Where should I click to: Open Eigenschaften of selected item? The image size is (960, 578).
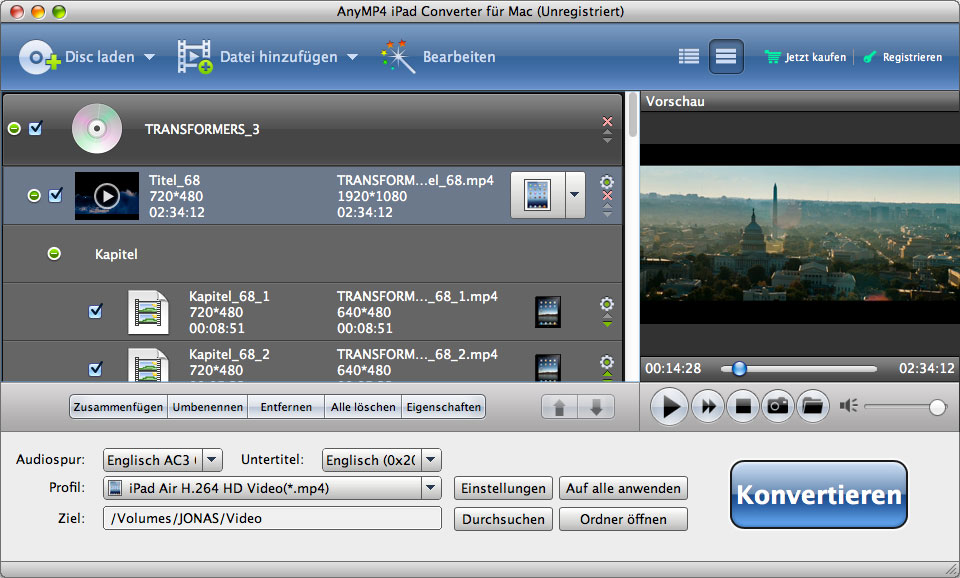click(x=444, y=407)
